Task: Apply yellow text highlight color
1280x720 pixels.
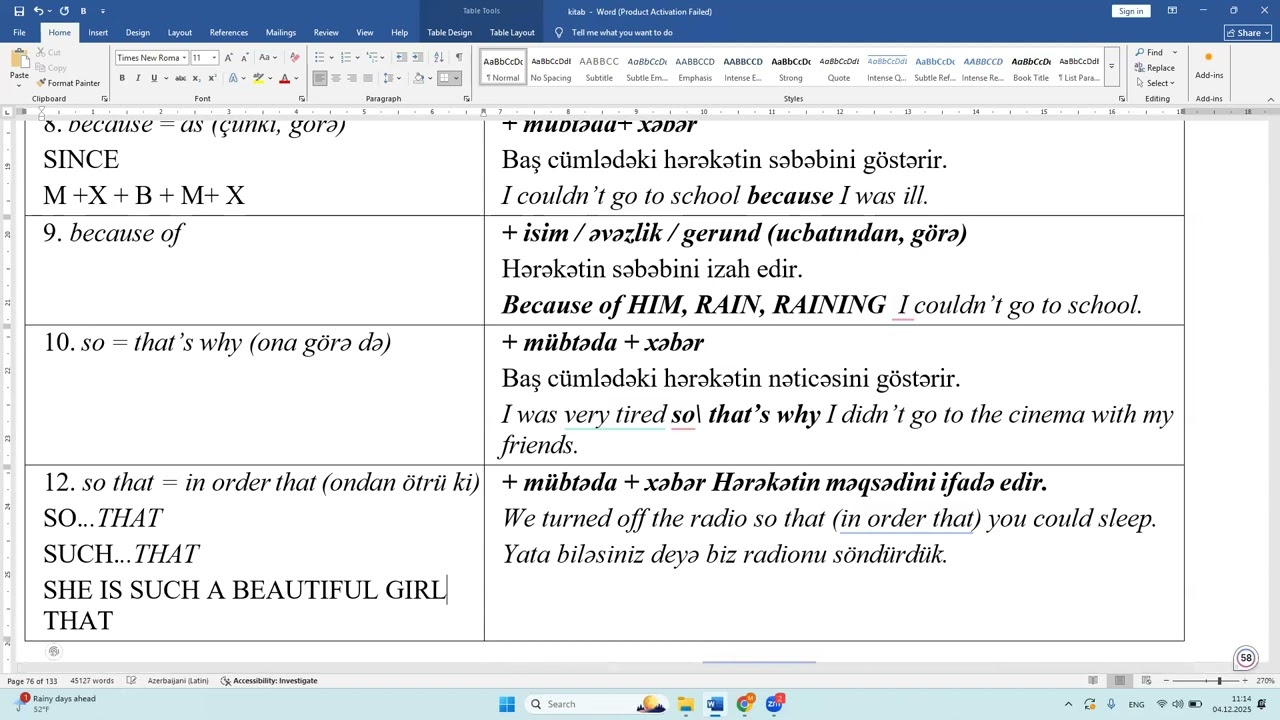Action: coord(258,78)
